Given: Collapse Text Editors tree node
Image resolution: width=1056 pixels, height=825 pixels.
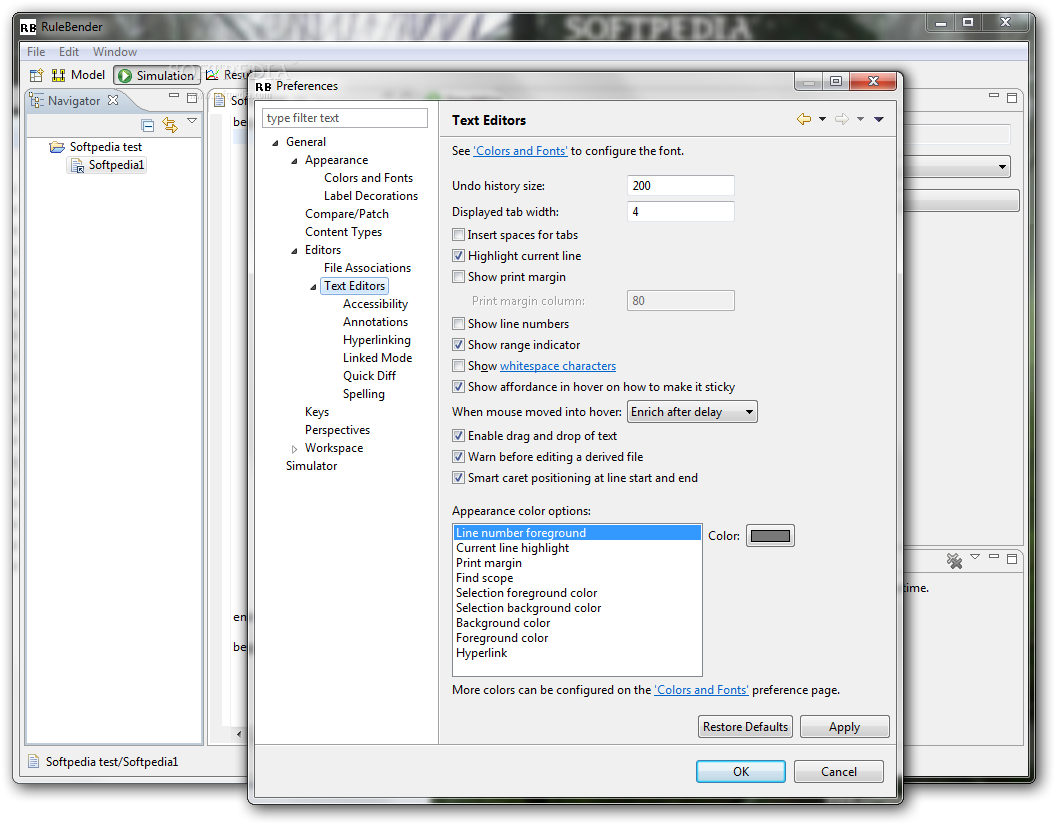Looking at the screenshot, I should click(312, 287).
